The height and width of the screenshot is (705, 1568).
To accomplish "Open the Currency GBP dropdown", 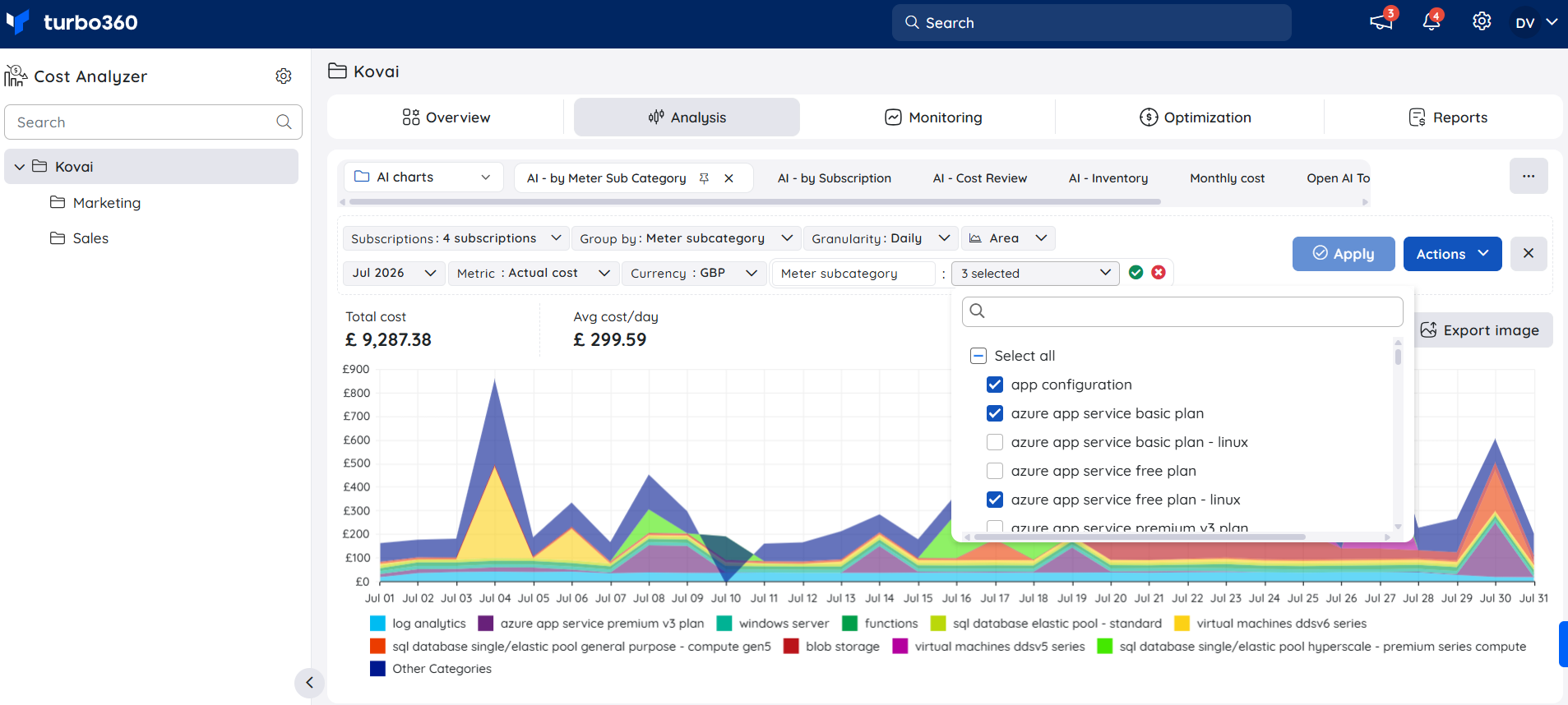I will 693,273.
